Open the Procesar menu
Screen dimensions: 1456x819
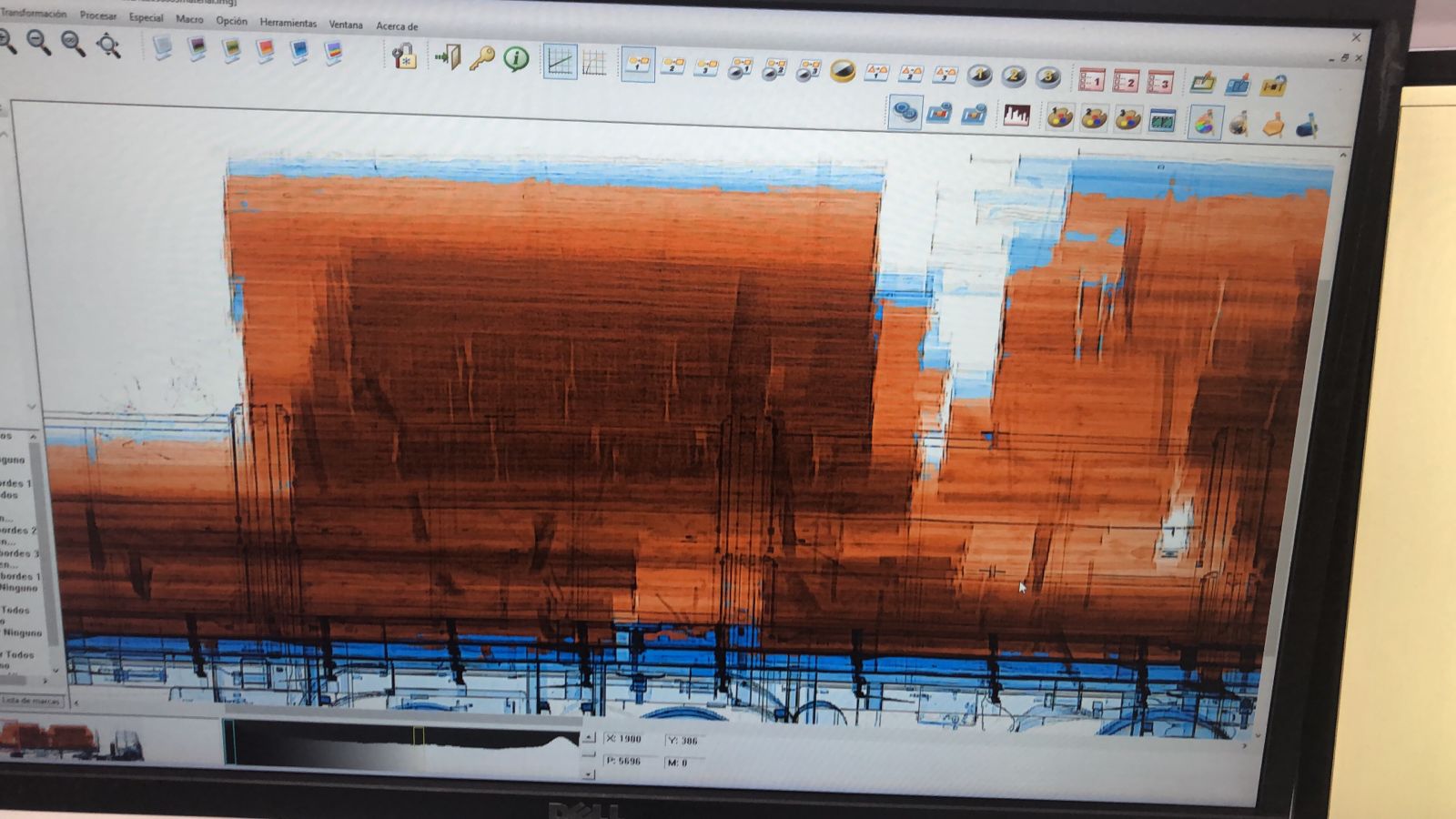97,15
